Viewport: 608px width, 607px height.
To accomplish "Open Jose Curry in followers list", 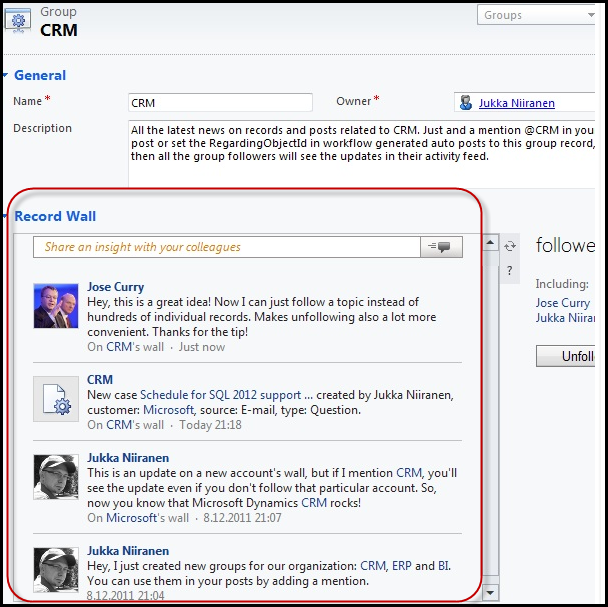I will click(x=563, y=303).
